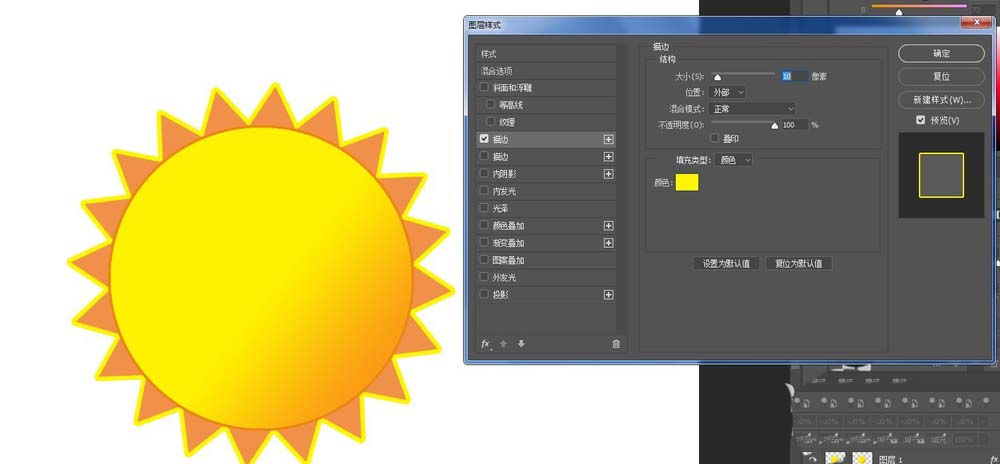1000x464 pixels.
Task: Open the 位置 position dropdown
Action: click(727, 92)
